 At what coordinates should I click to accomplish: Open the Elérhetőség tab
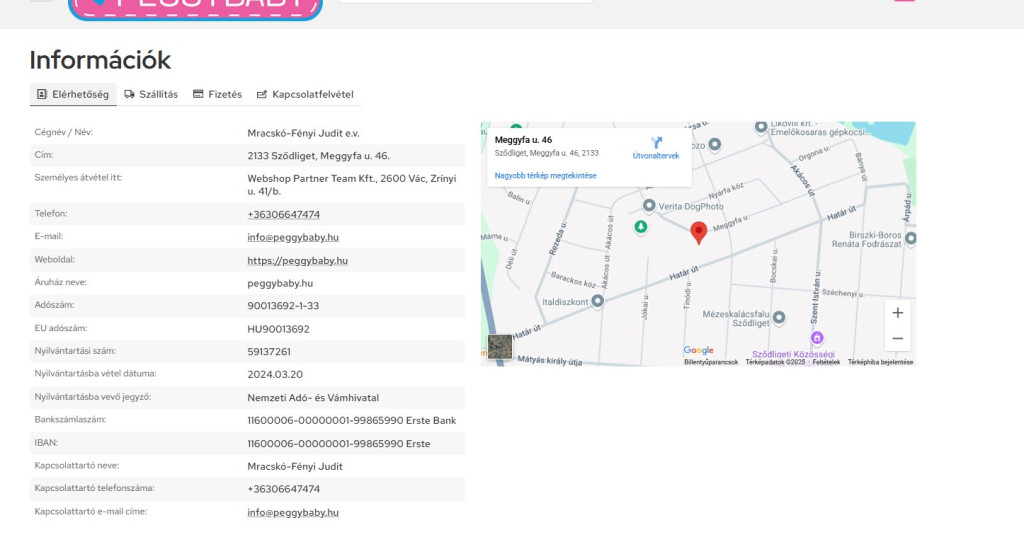(73, 94)
